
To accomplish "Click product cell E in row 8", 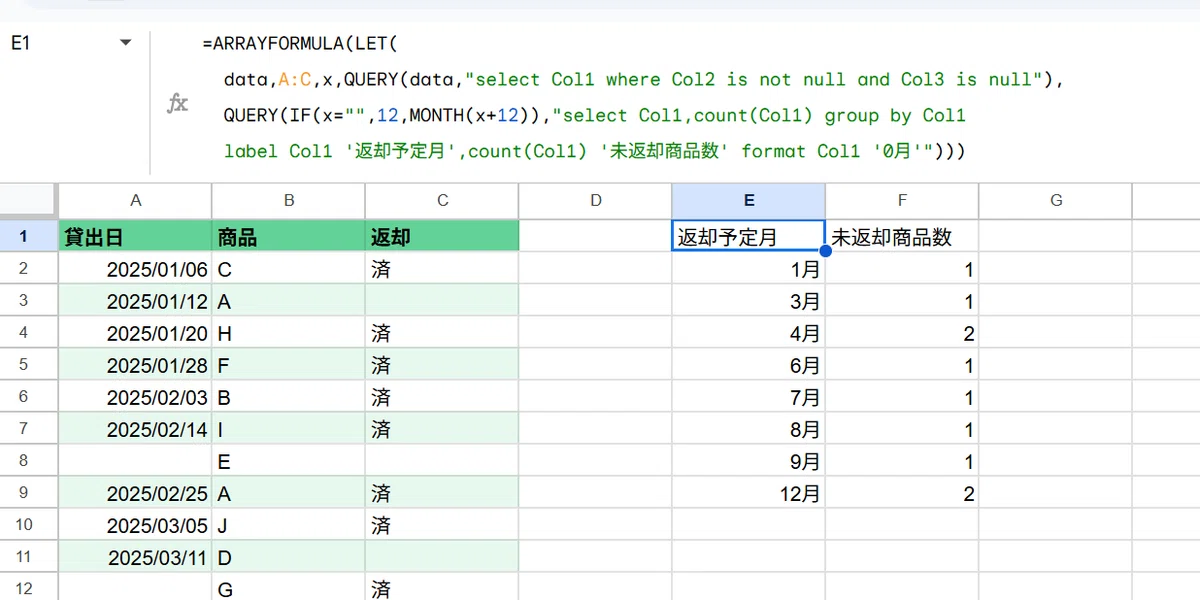I will [289, 461].
